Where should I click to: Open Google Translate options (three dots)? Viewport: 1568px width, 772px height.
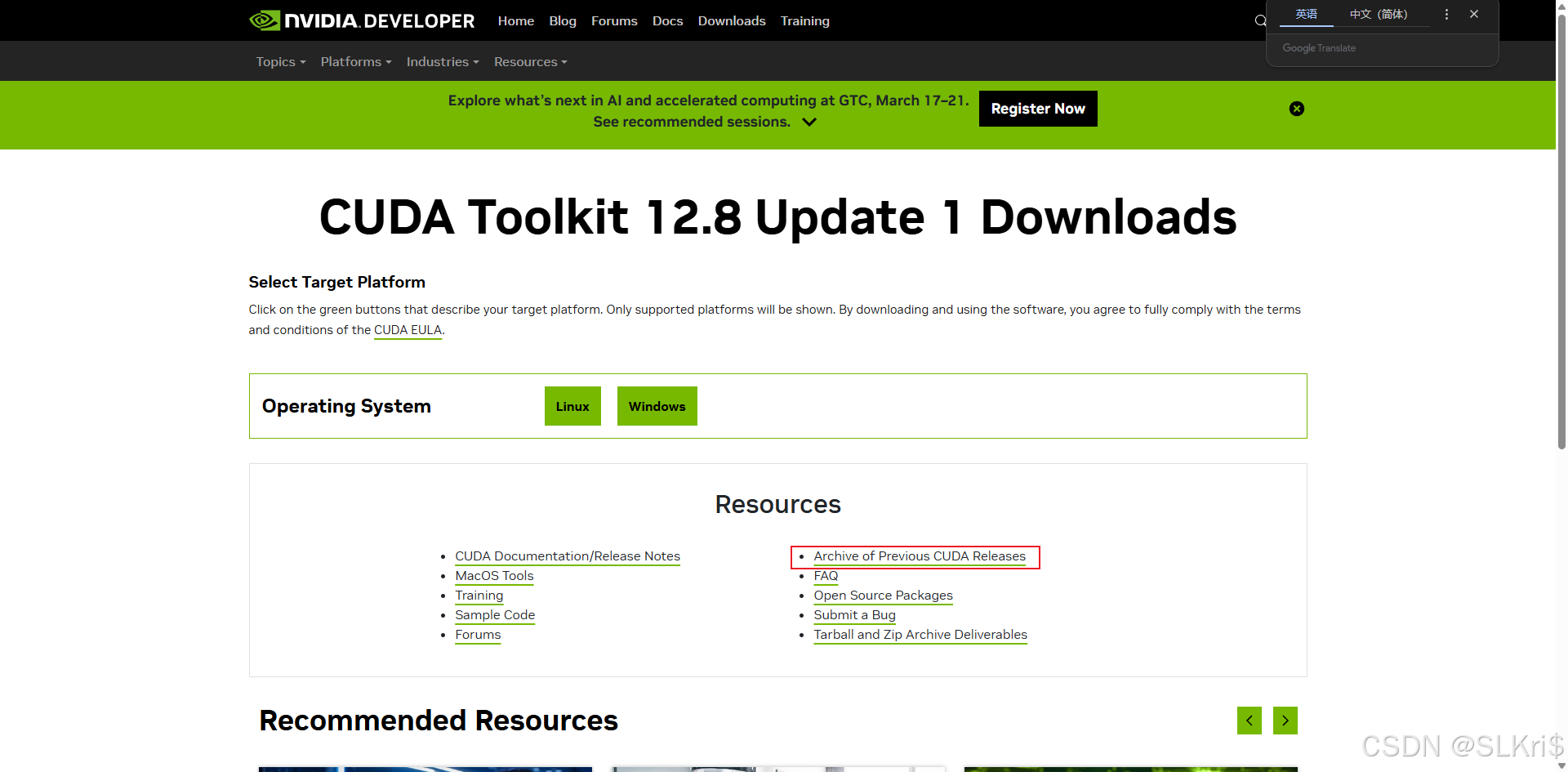(1446, 15)
